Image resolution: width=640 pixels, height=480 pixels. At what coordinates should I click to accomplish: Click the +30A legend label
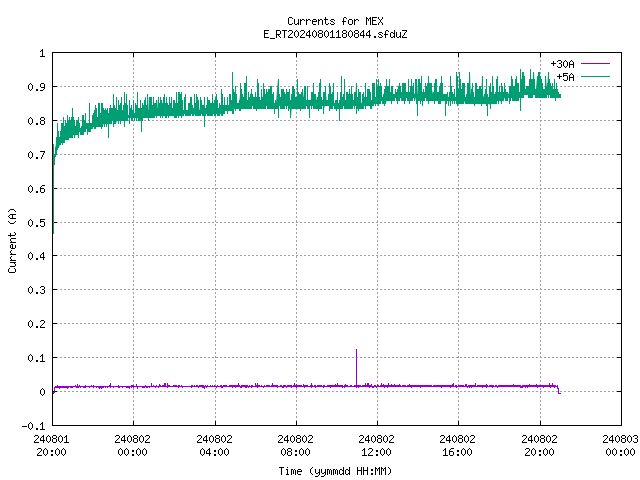(x=562, y=64)
